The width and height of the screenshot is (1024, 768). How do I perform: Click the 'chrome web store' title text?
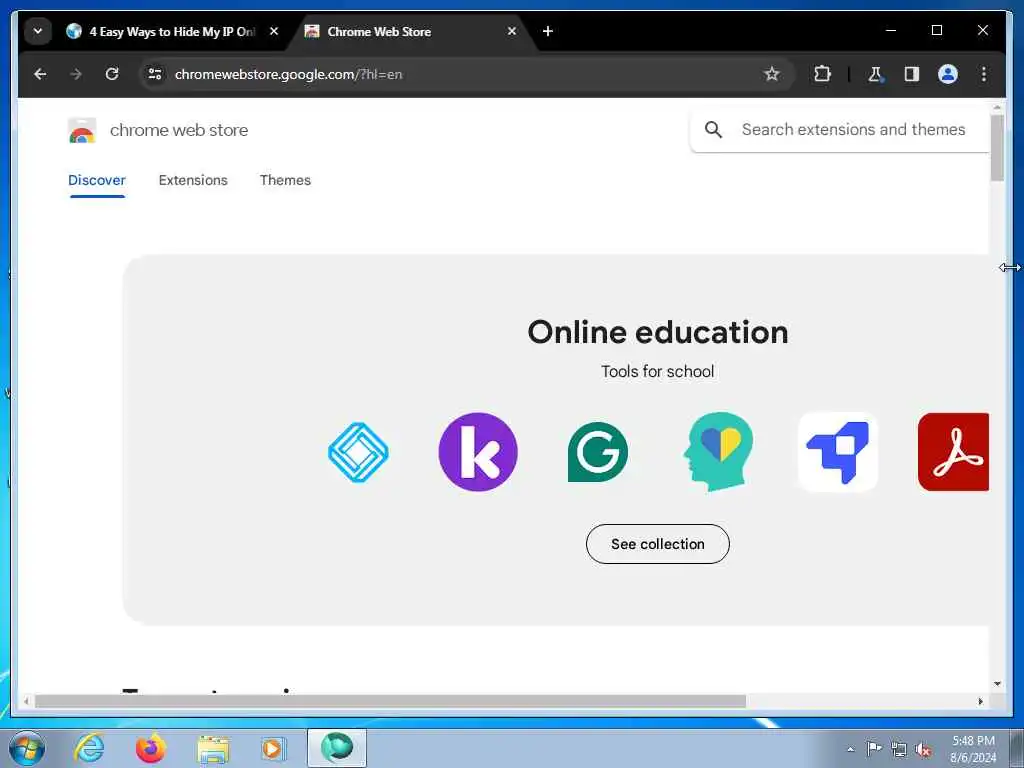179,130
